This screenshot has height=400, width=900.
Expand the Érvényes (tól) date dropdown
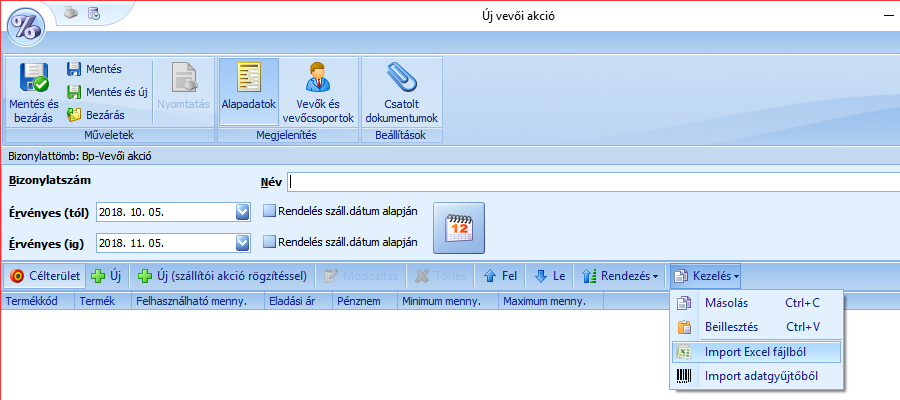pos(242,212)
